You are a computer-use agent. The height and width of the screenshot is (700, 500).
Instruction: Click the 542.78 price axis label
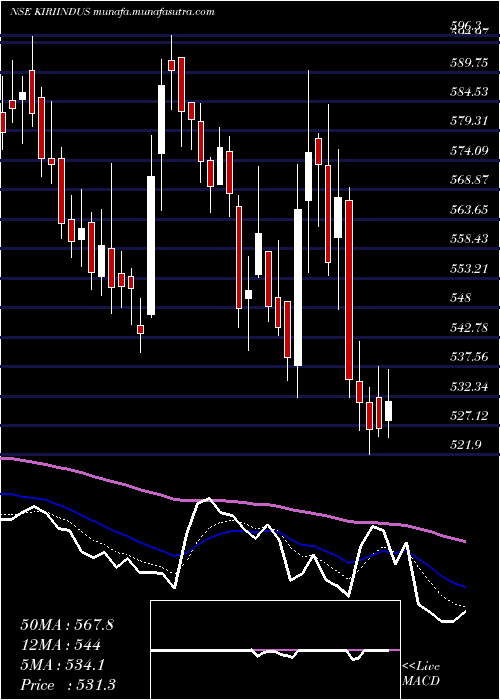click(x=468, y=327)
